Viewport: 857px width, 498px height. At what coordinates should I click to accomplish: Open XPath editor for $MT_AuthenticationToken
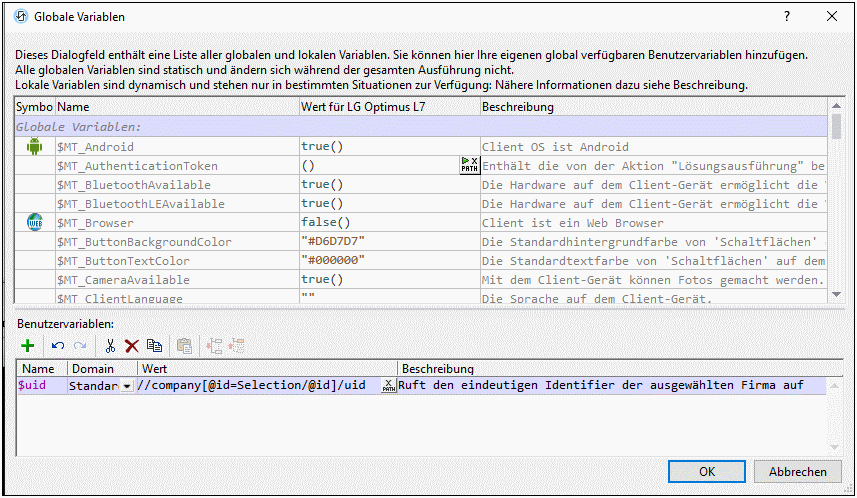tap(469, 165)
